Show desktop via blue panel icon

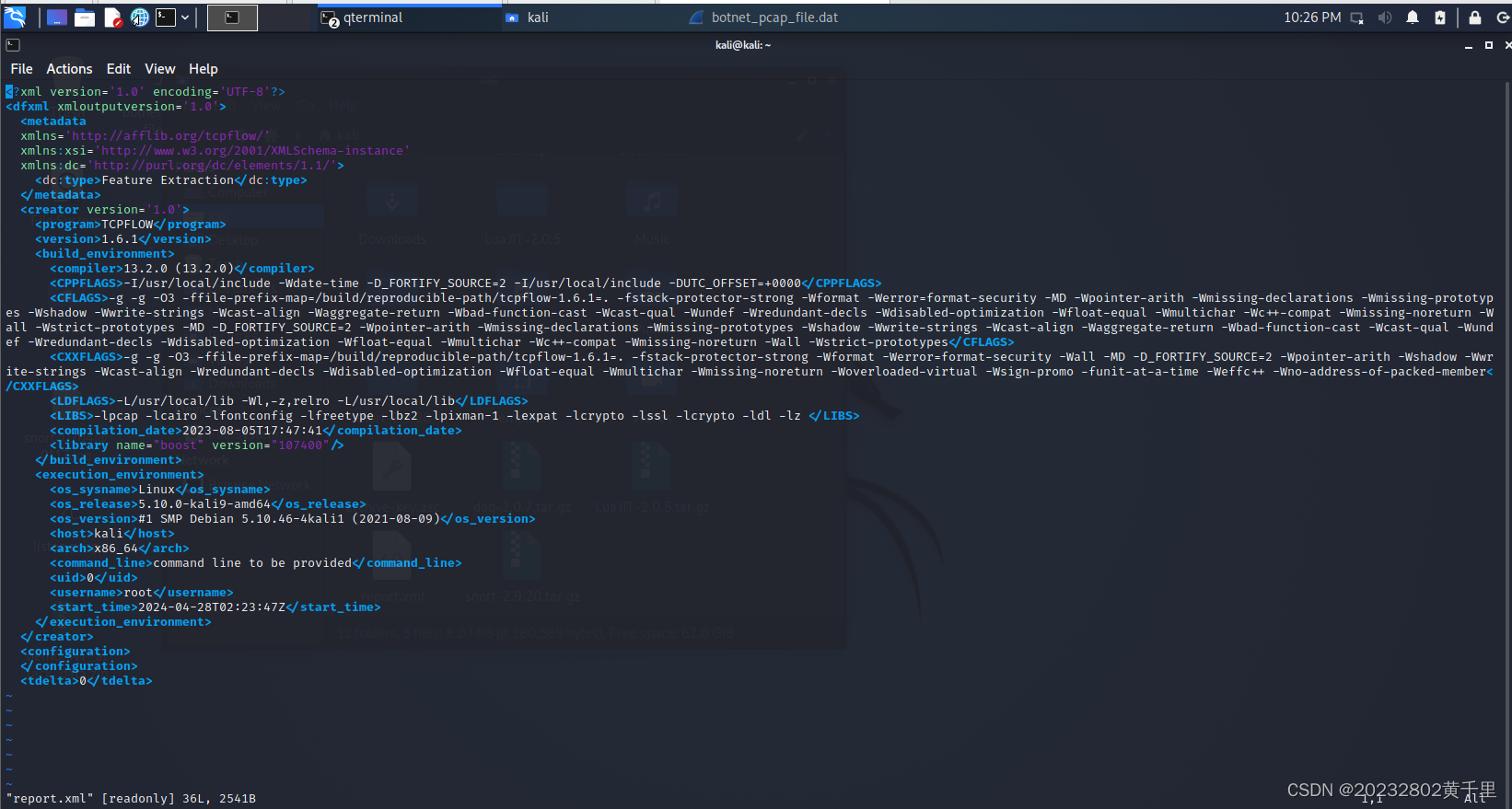coord(57,17)
